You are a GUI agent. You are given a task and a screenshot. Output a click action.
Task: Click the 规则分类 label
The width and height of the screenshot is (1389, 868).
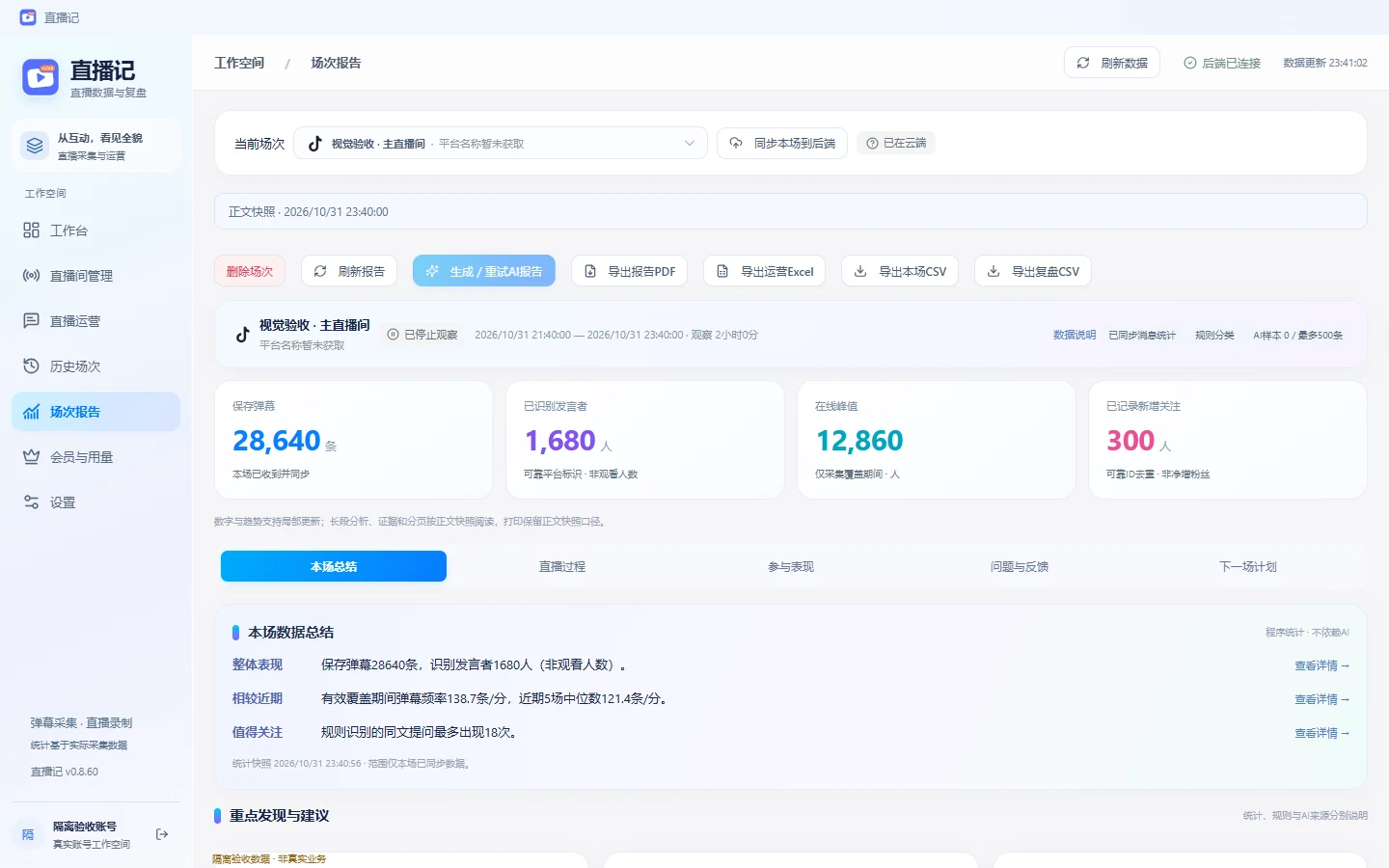click(x=1214, y=335)
